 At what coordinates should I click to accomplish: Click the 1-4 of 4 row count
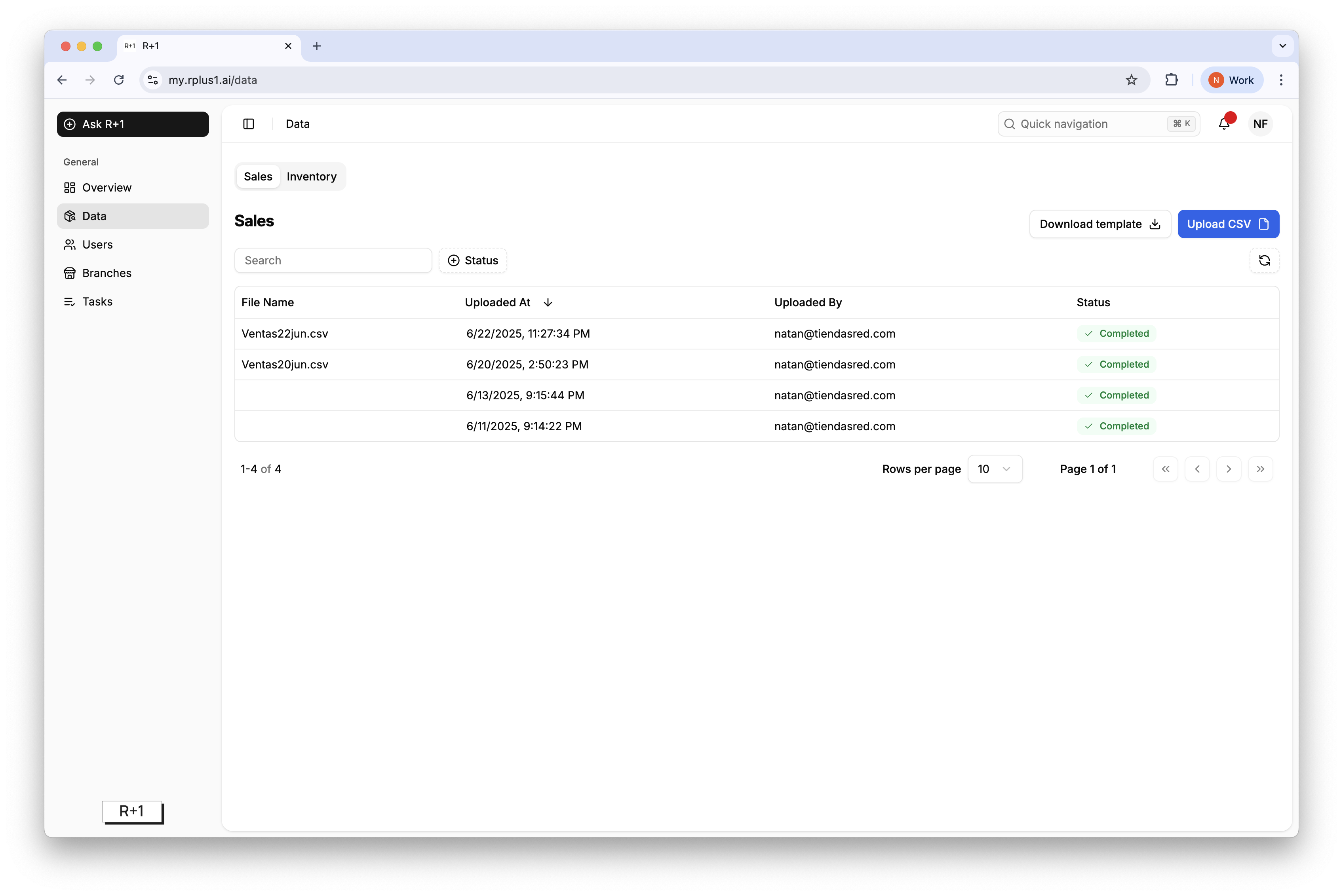pos(261,469)
